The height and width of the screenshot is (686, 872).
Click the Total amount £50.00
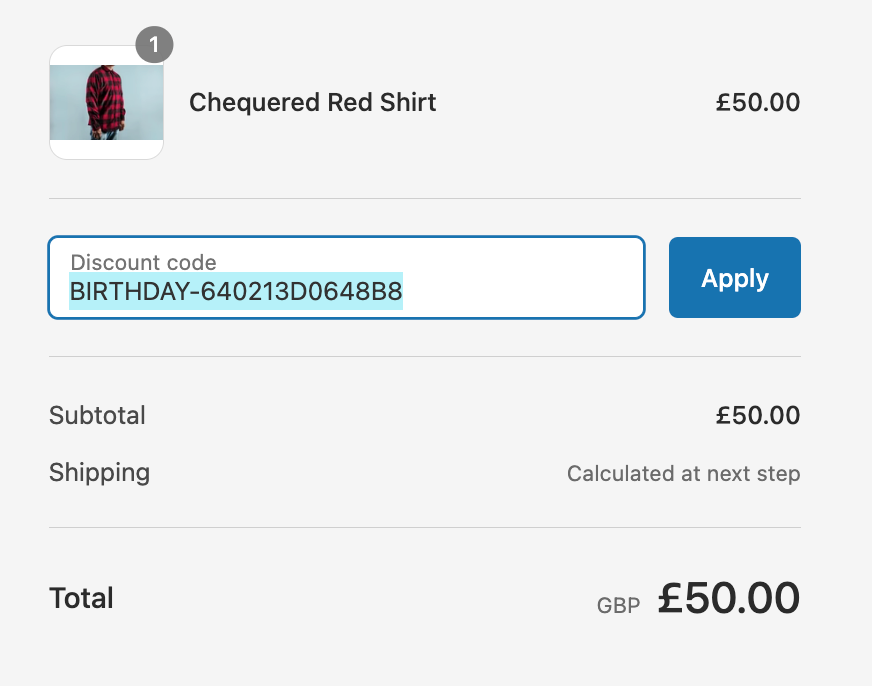point(729,598)
